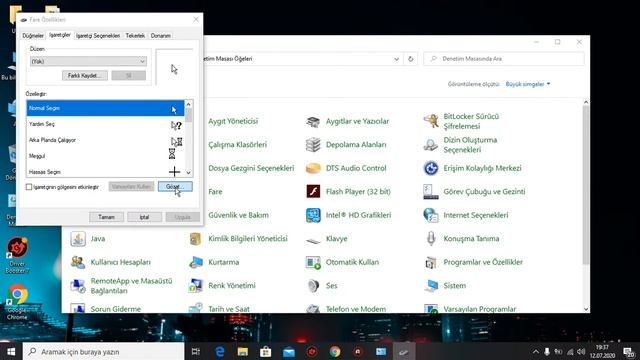Enable the İşaretçinin gölgesini etkinleştir checkbox
Image resolution: width=640 pixels, height=360 pixels.
[x=29, y=187]
